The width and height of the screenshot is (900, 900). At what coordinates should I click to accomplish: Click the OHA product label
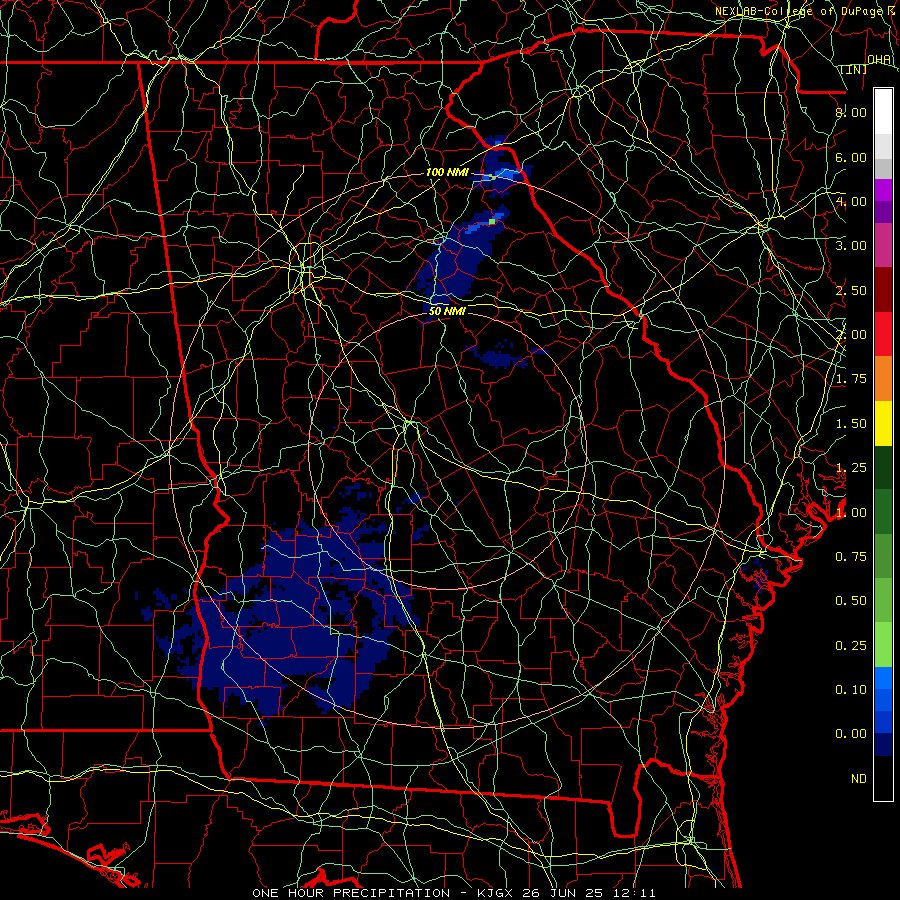coord(879,60)
